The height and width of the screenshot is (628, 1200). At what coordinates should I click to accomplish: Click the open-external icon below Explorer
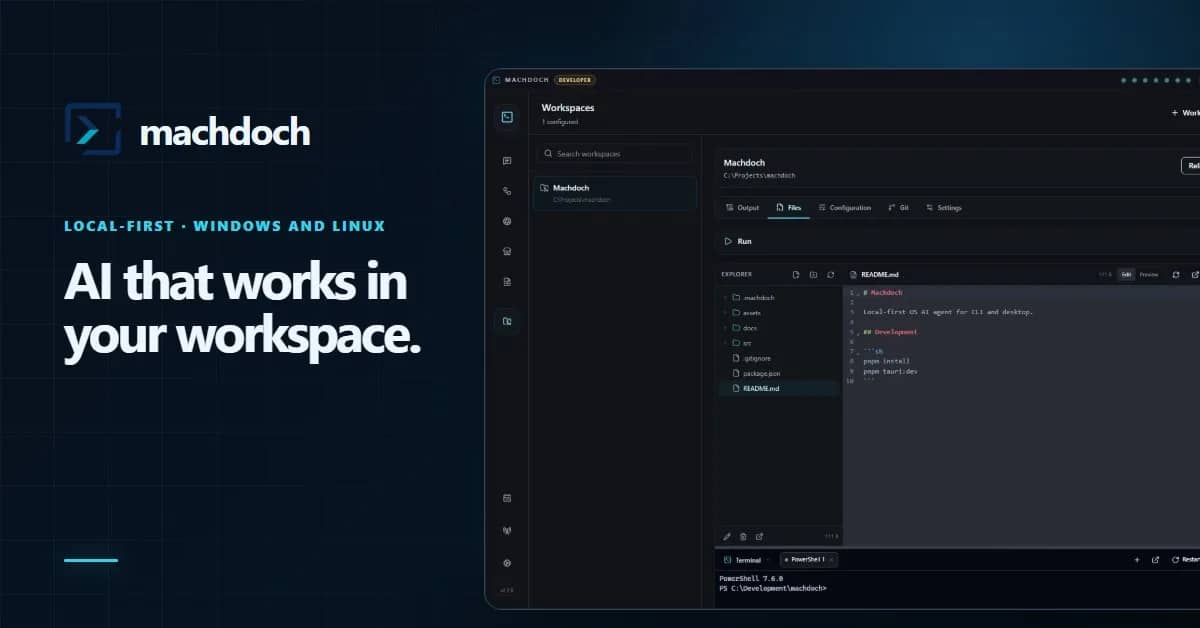(x=759, y=537)
